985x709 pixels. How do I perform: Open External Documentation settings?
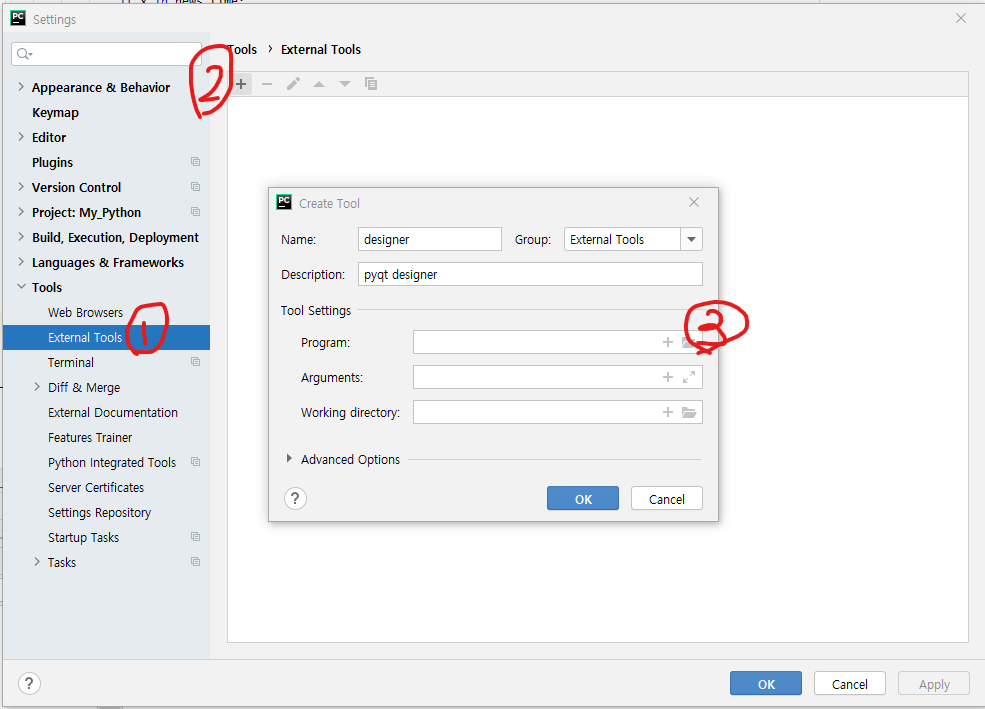[113, 413]
